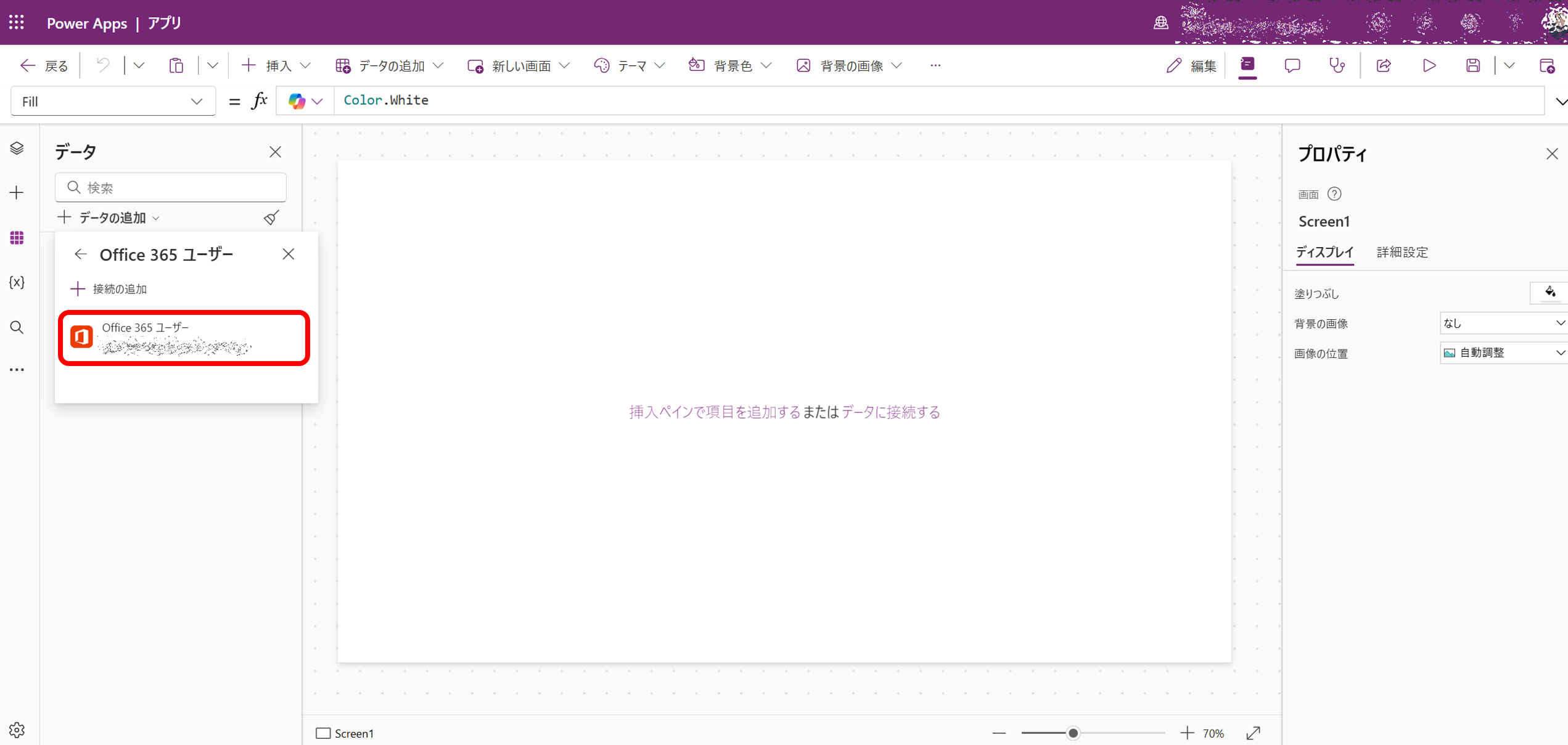Open the 新しい画面 menu
This screenshot has width=1568, height=745.
(x=519, y=65)
